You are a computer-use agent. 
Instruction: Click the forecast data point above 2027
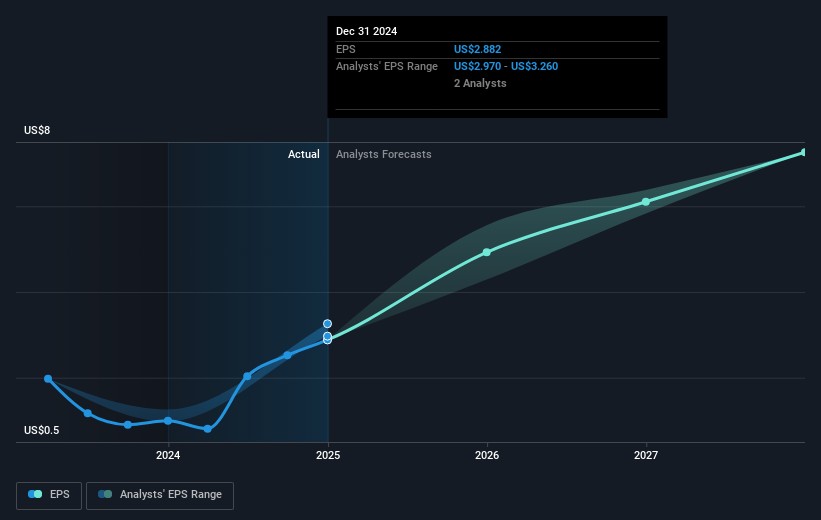tap(646, 202)
